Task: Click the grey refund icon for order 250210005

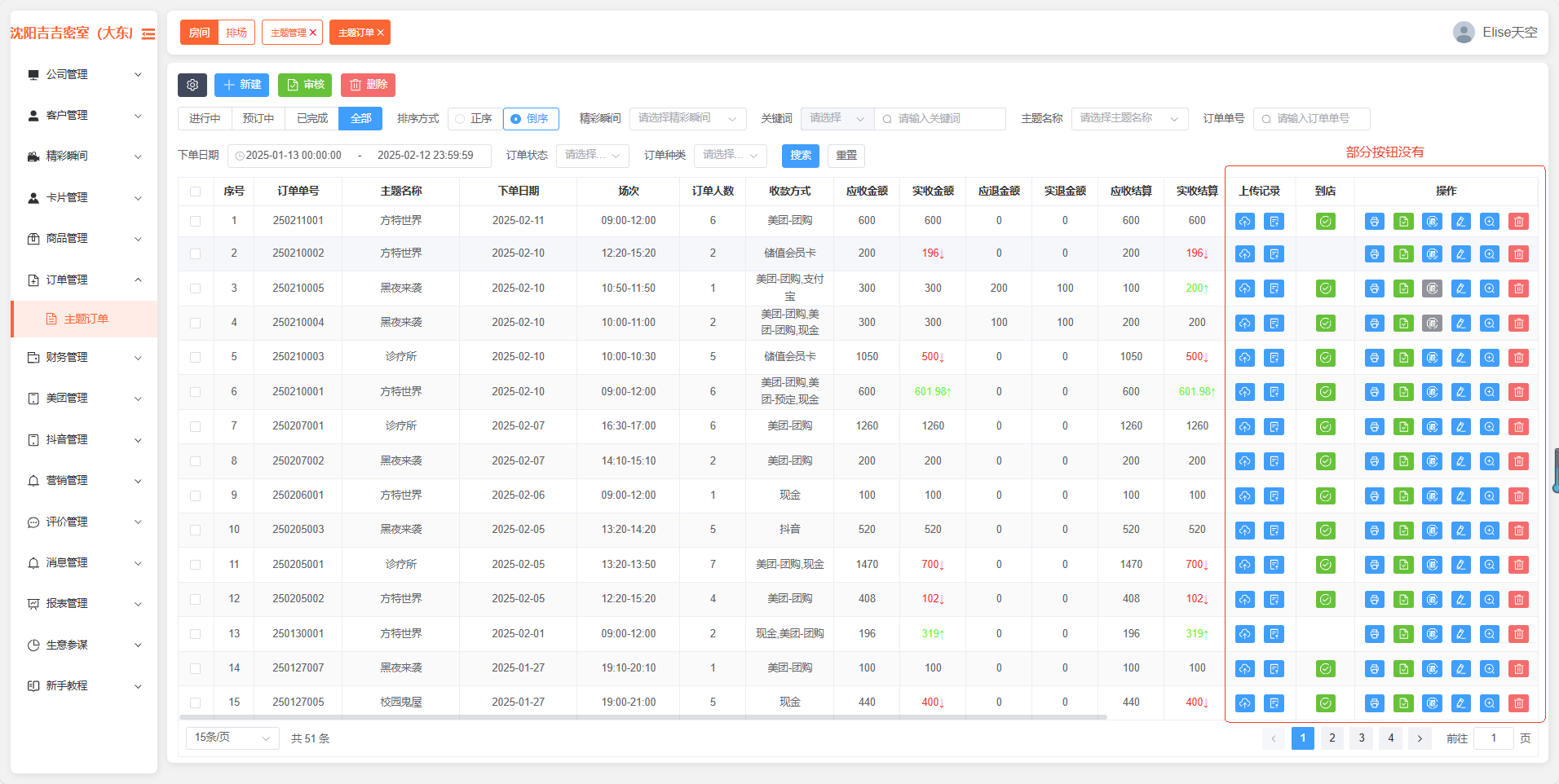Action: pyautogui.click(x=1433, y=288)
